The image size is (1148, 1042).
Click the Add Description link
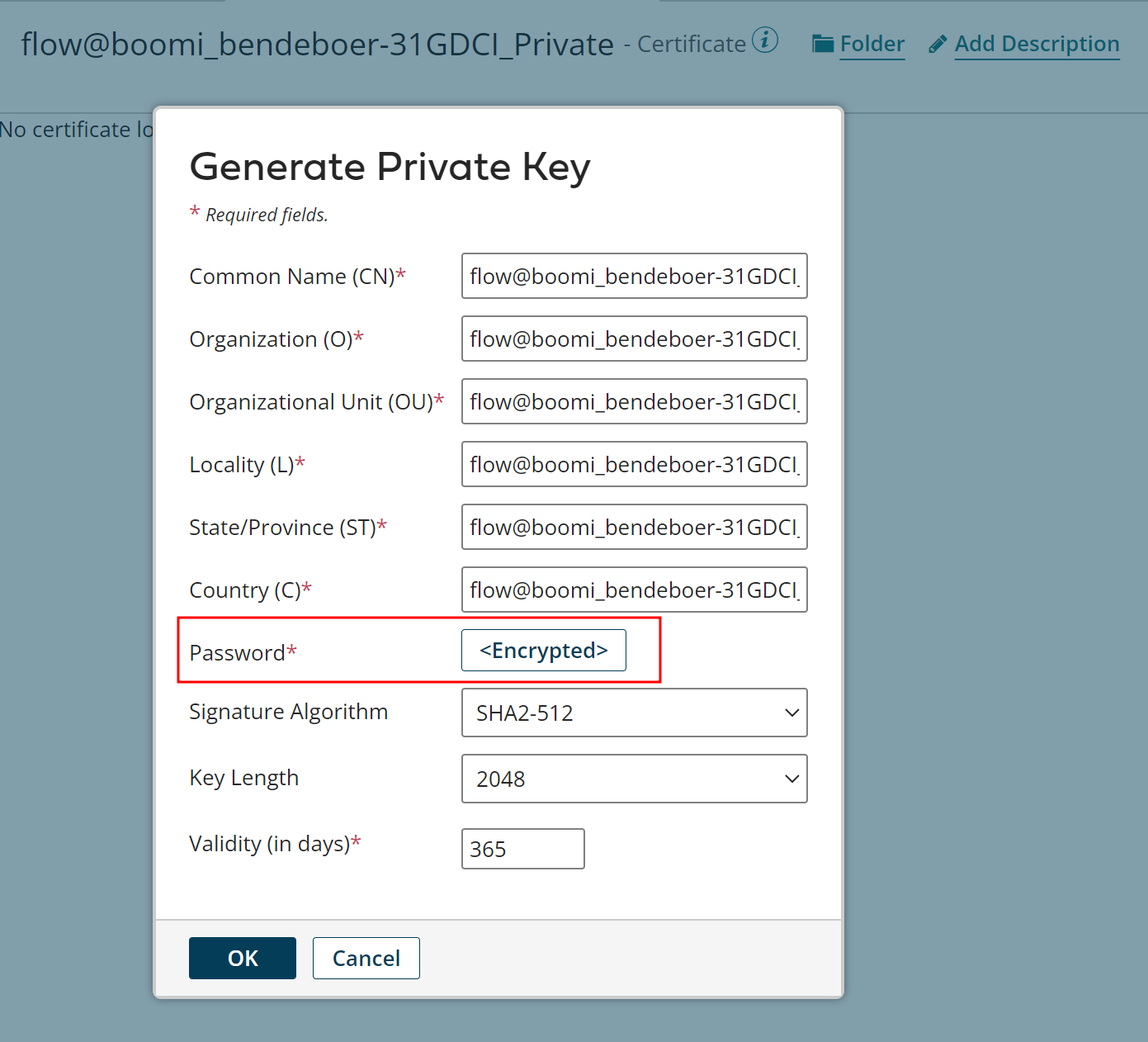1037,44
